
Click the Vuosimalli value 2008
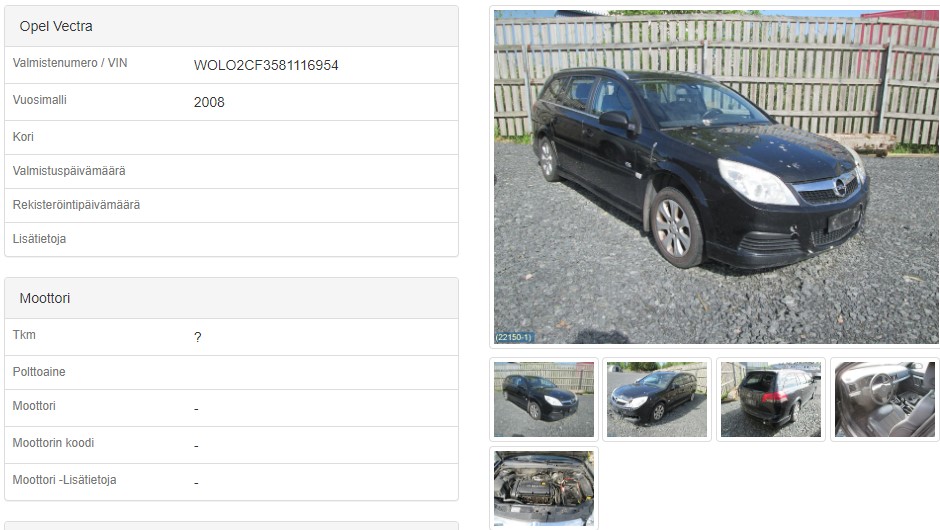click(x=209, y=103)
